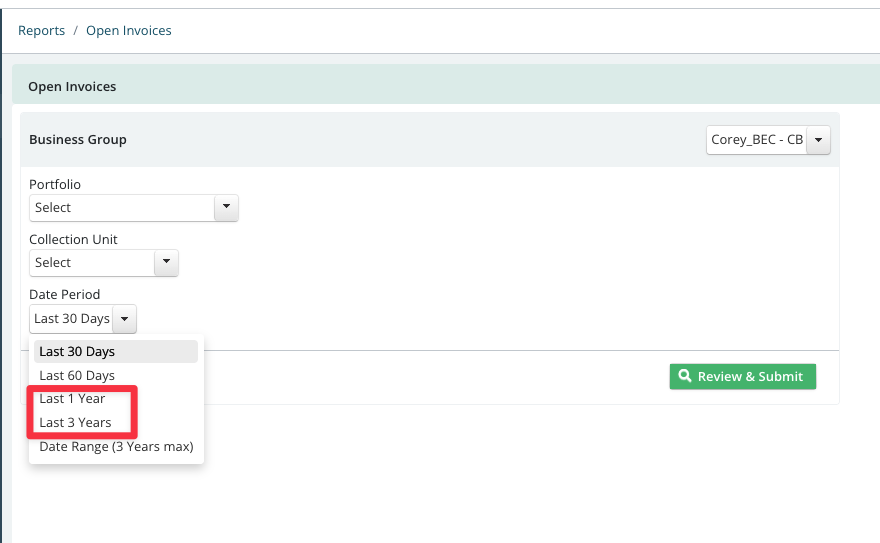This screenshot has height=543, width=880.
Task: Click the Business Group label
Action: point(77,139)
